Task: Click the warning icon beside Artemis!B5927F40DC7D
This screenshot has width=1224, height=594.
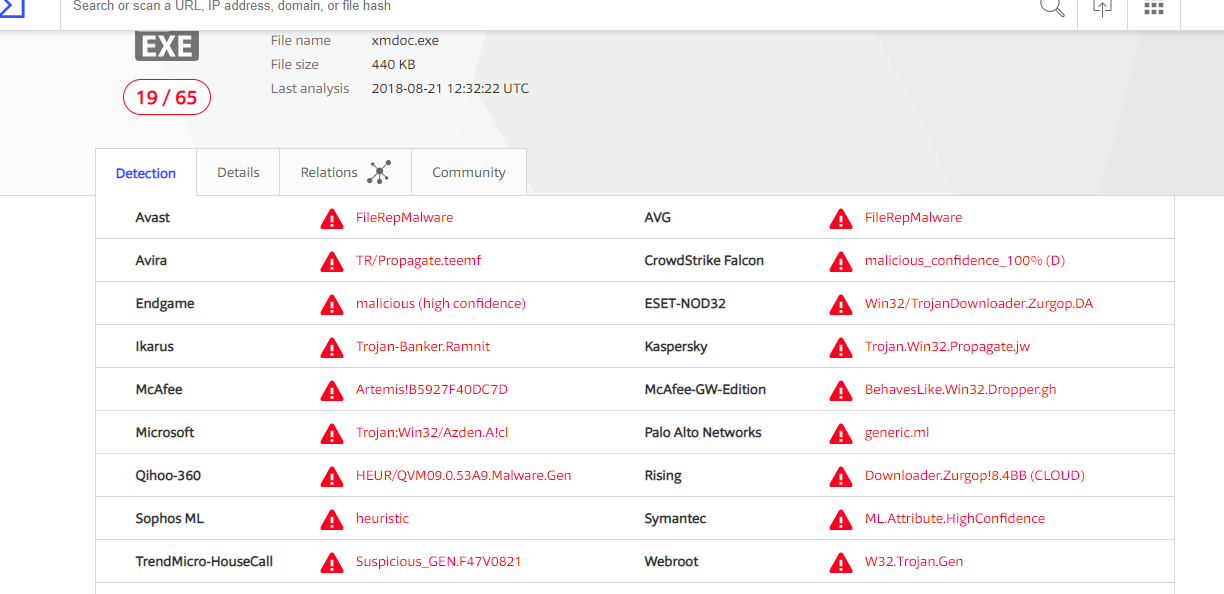Action: (332, 390)
